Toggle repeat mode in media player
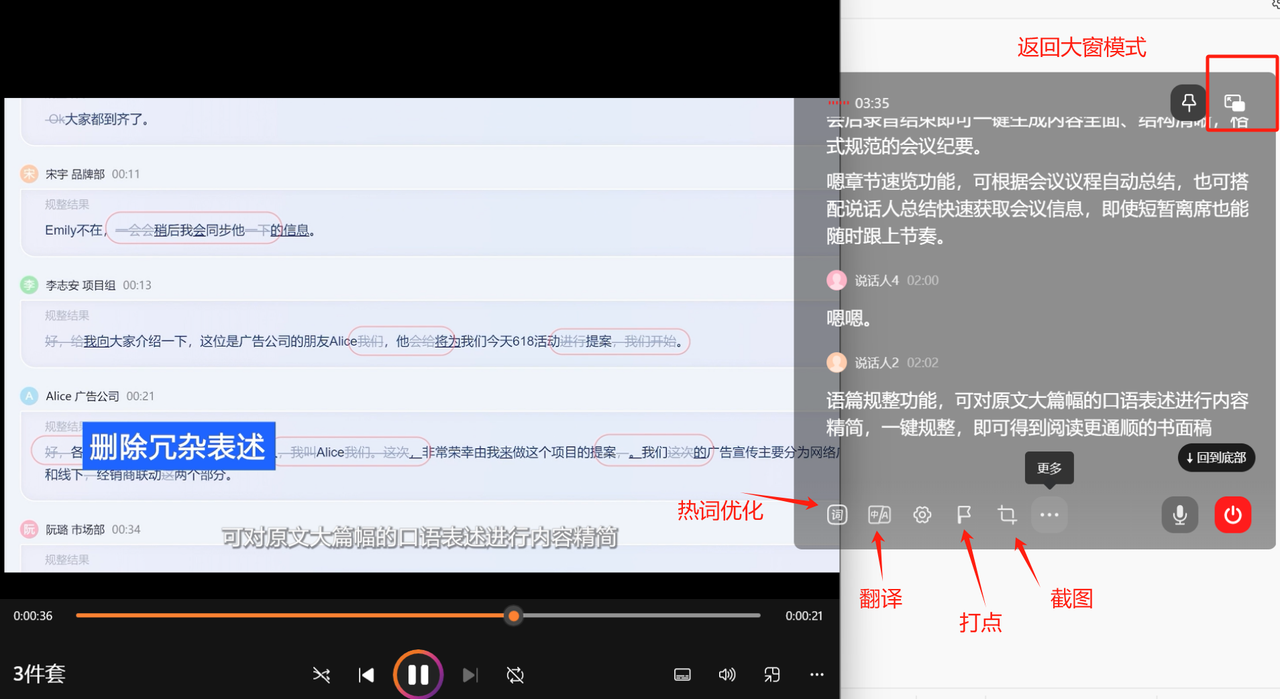This screenshot has height=699, width=1280. pos(515,675)
